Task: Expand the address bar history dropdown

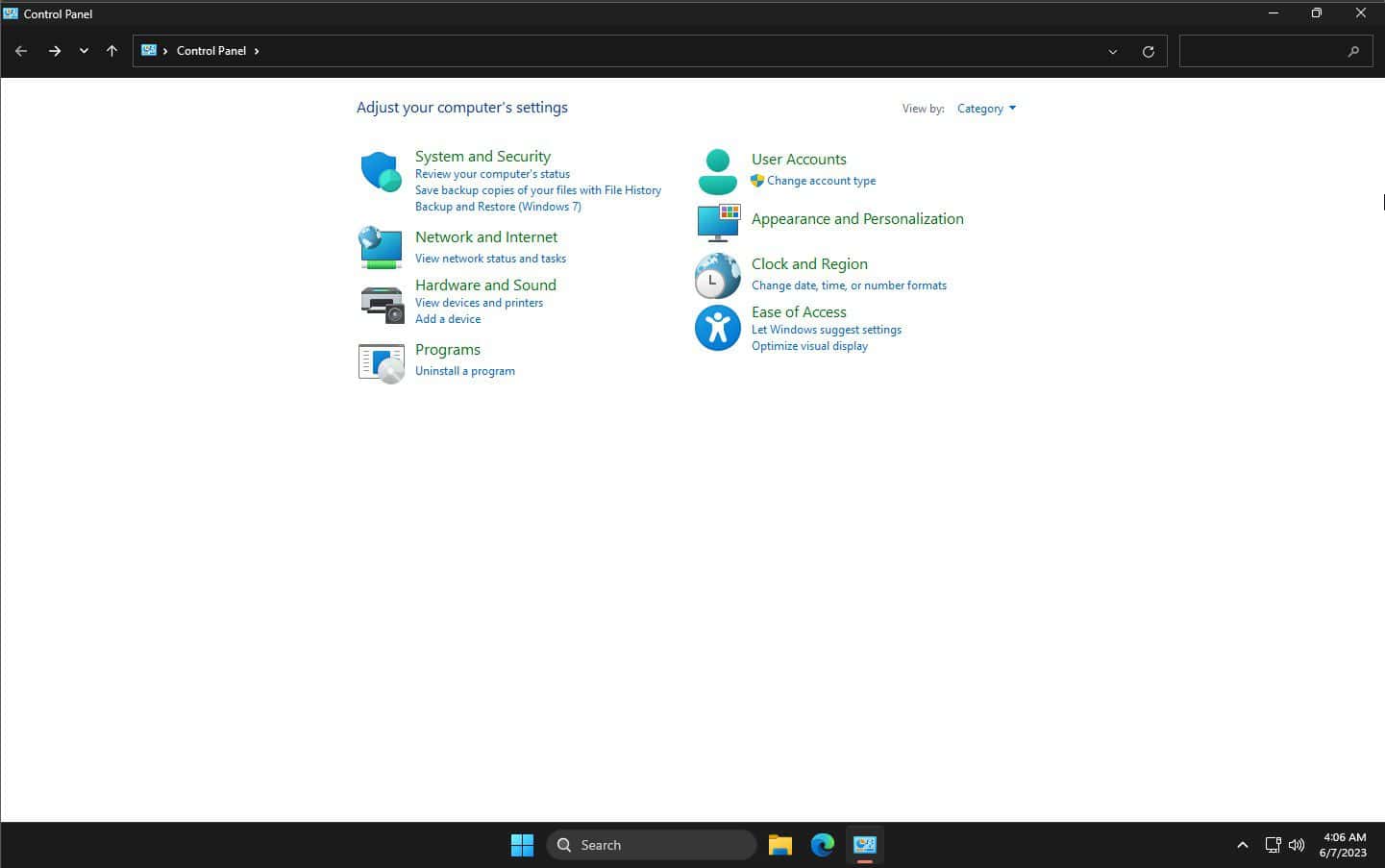Action: [1113, 51]
